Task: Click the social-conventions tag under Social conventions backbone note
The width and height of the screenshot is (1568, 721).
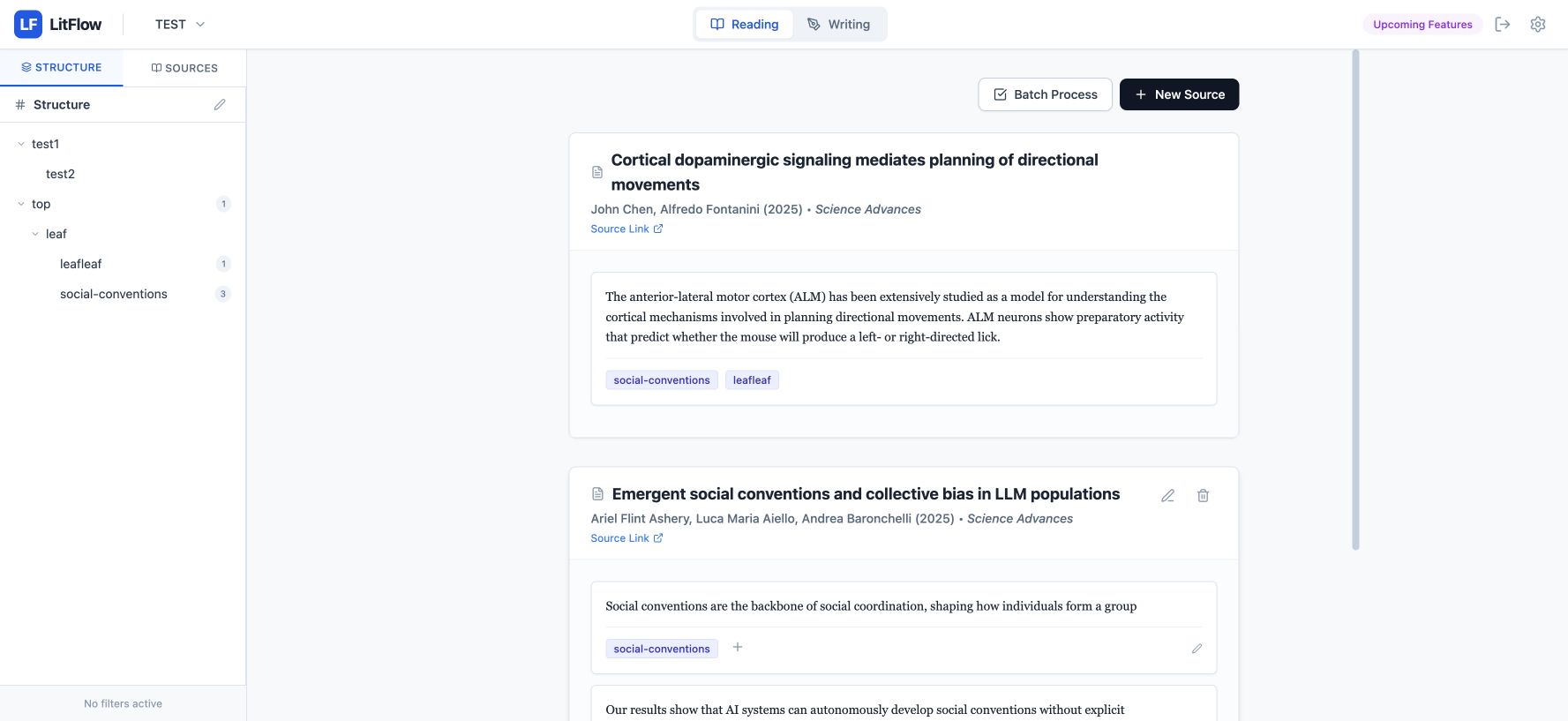Action: pyautogui.click(x=662, y=649)
